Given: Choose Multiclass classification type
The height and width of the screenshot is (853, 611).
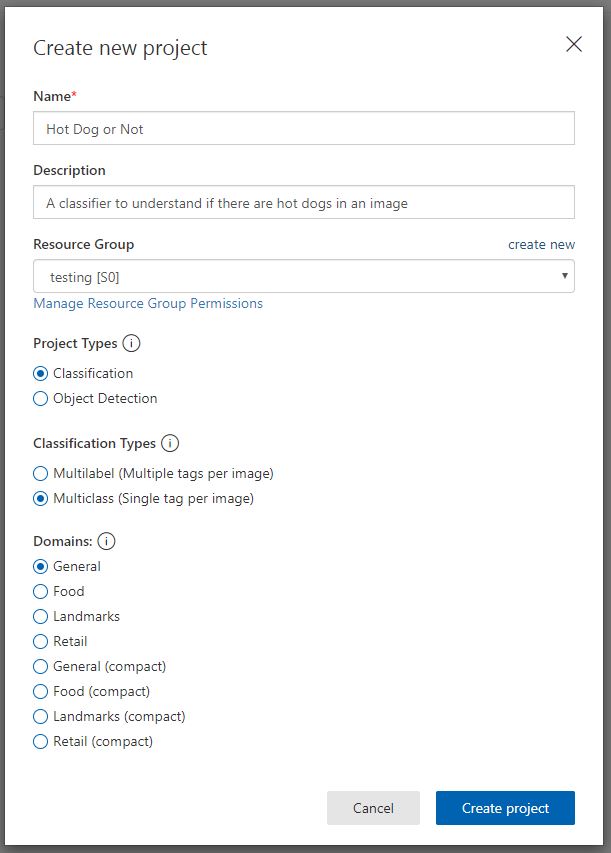Looking at the screenshot, I should point(41,498).
